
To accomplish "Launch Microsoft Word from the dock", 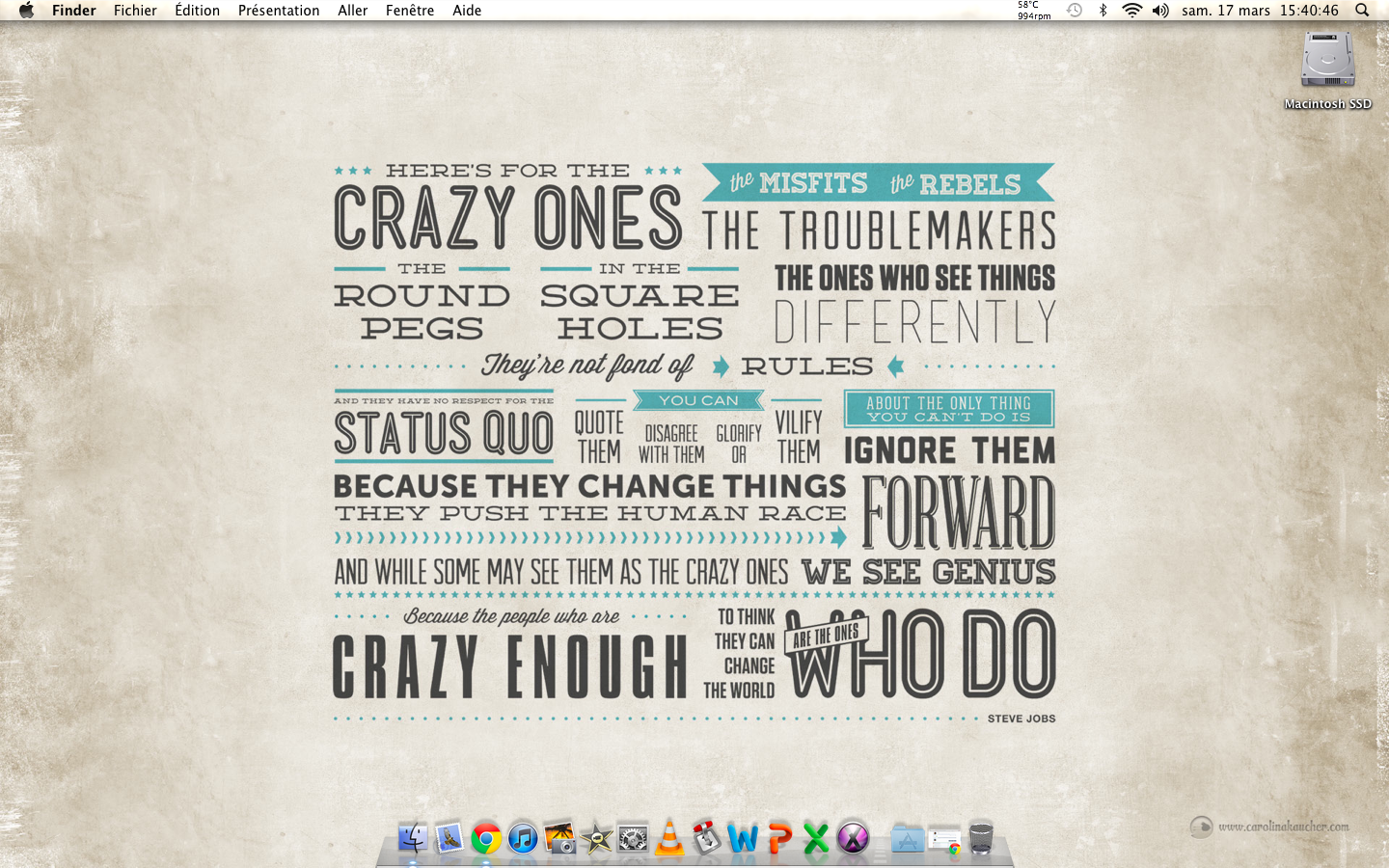I will pos(743,838).
